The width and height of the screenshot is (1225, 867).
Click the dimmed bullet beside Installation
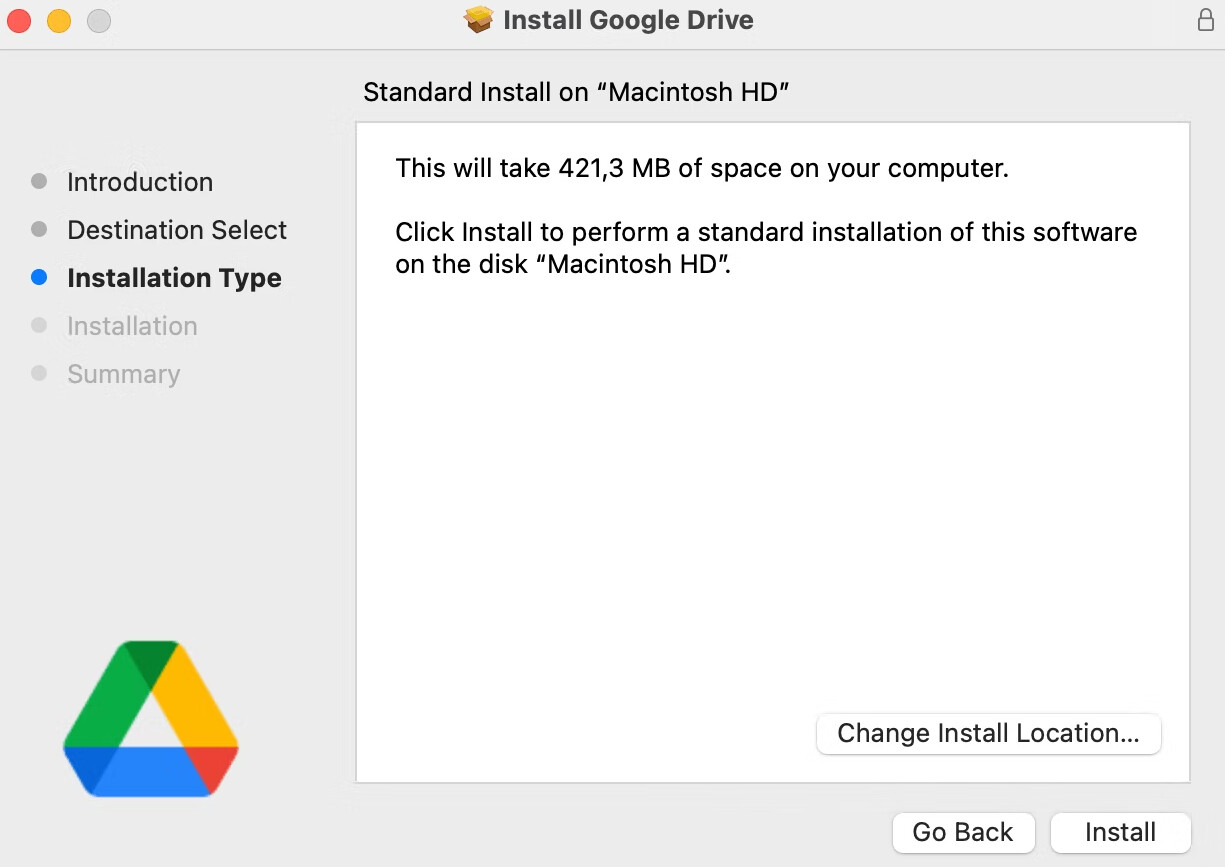point(39,326)
